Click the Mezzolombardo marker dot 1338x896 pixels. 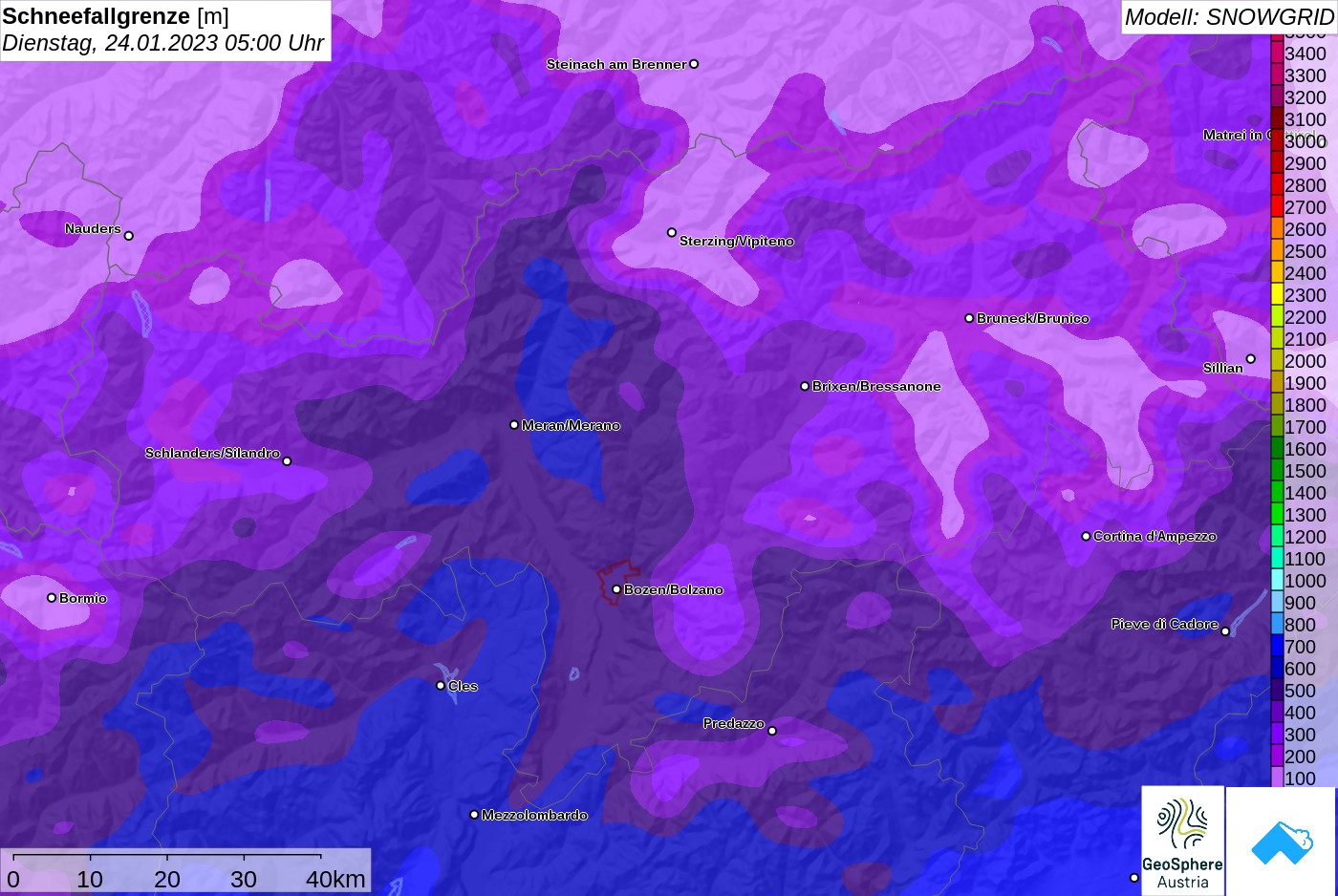click(474, 815)
